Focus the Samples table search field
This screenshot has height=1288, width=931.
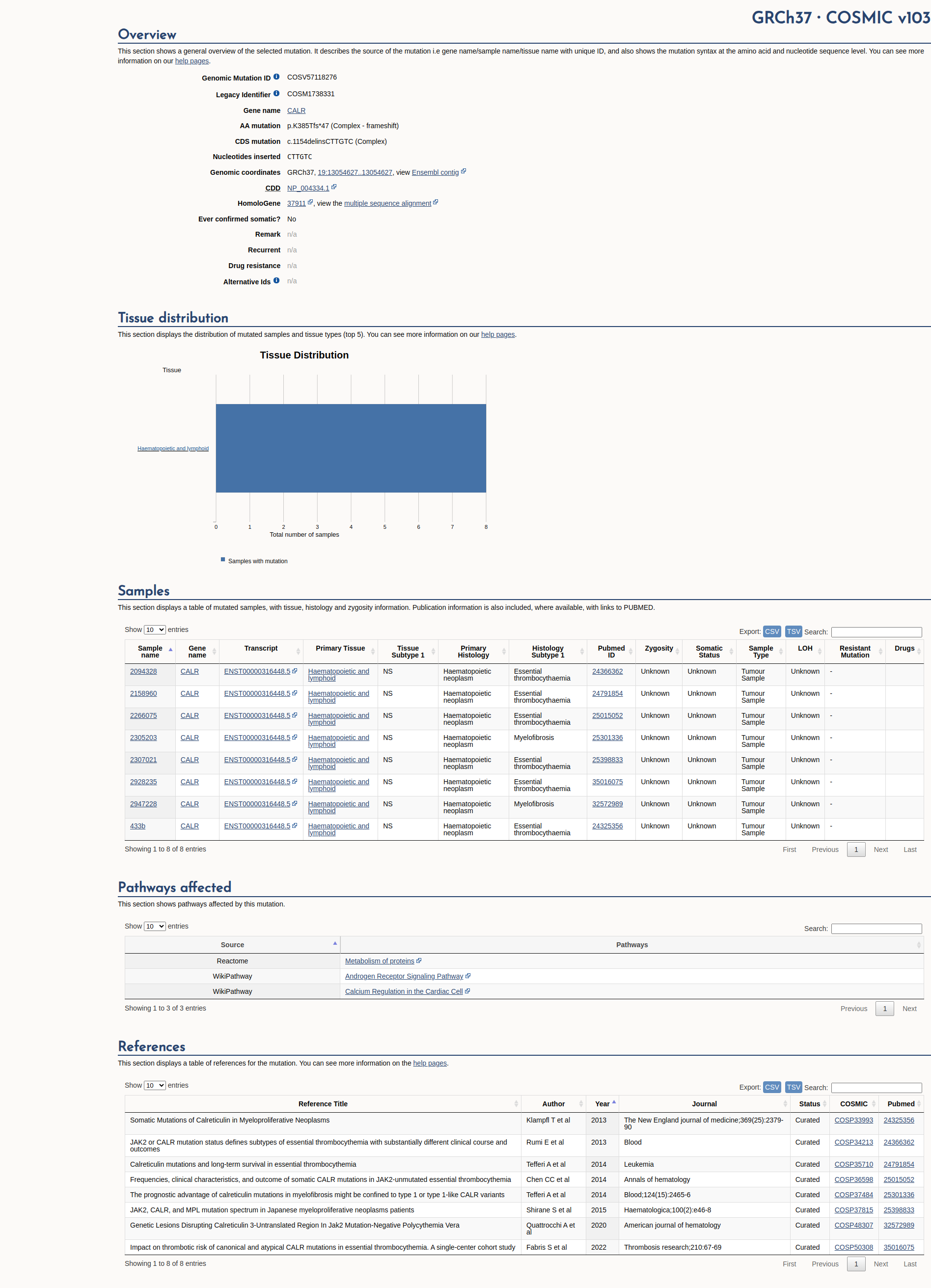(876, 632)
